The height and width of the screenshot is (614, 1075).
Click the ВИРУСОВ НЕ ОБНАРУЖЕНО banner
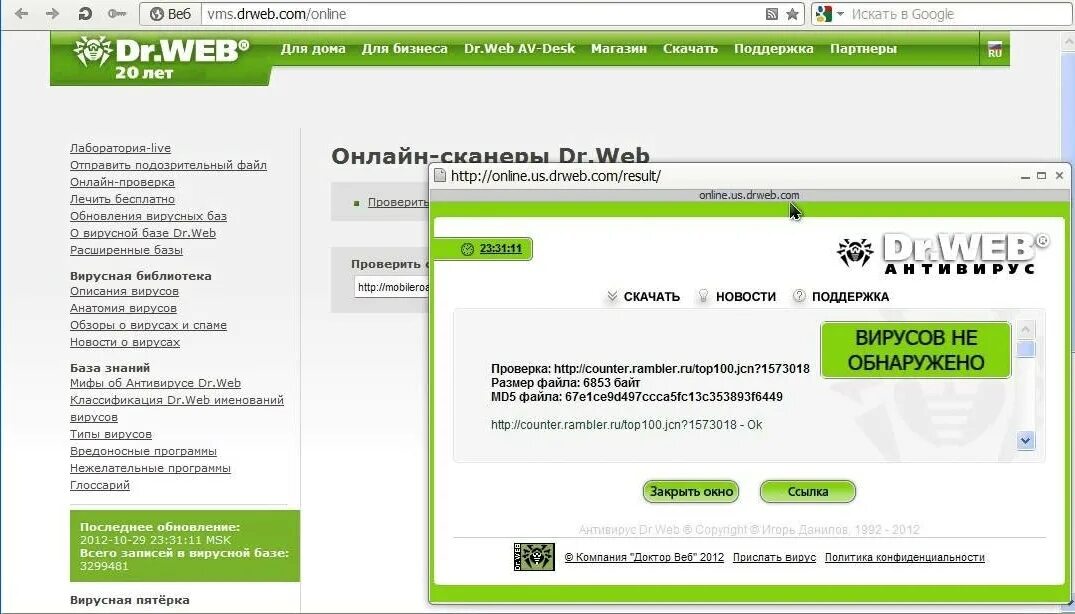tap(916, 349)
